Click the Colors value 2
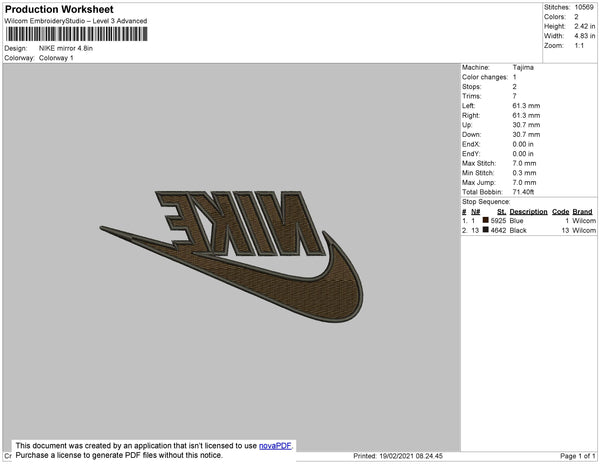Image resolution: width=600 pixels, height=464 pixels. pos(576,17)
